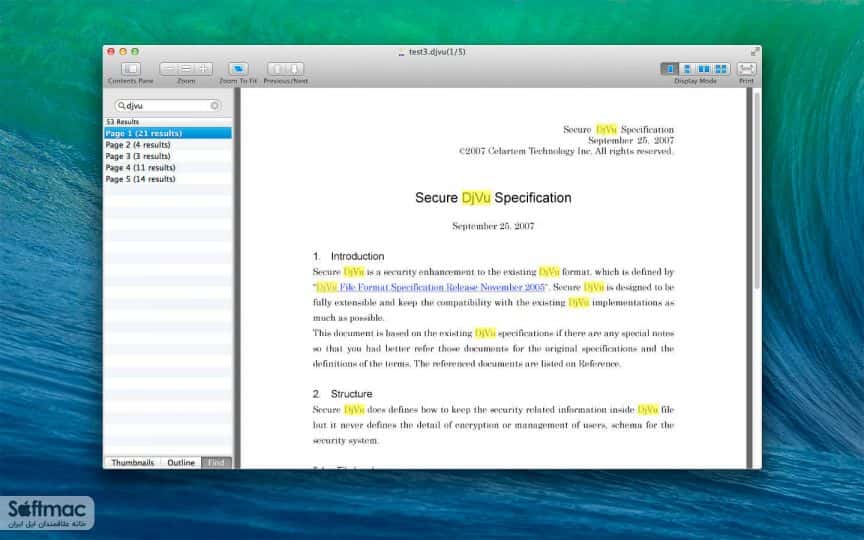
Task: Click the test3.djvu document icon in title
Action: coord(401,52)
